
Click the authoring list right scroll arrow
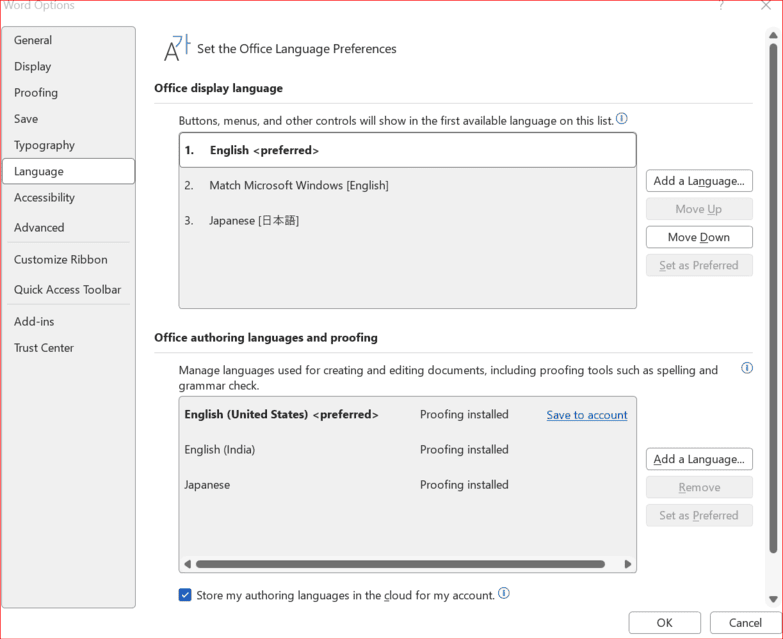[x=628, y=564]
